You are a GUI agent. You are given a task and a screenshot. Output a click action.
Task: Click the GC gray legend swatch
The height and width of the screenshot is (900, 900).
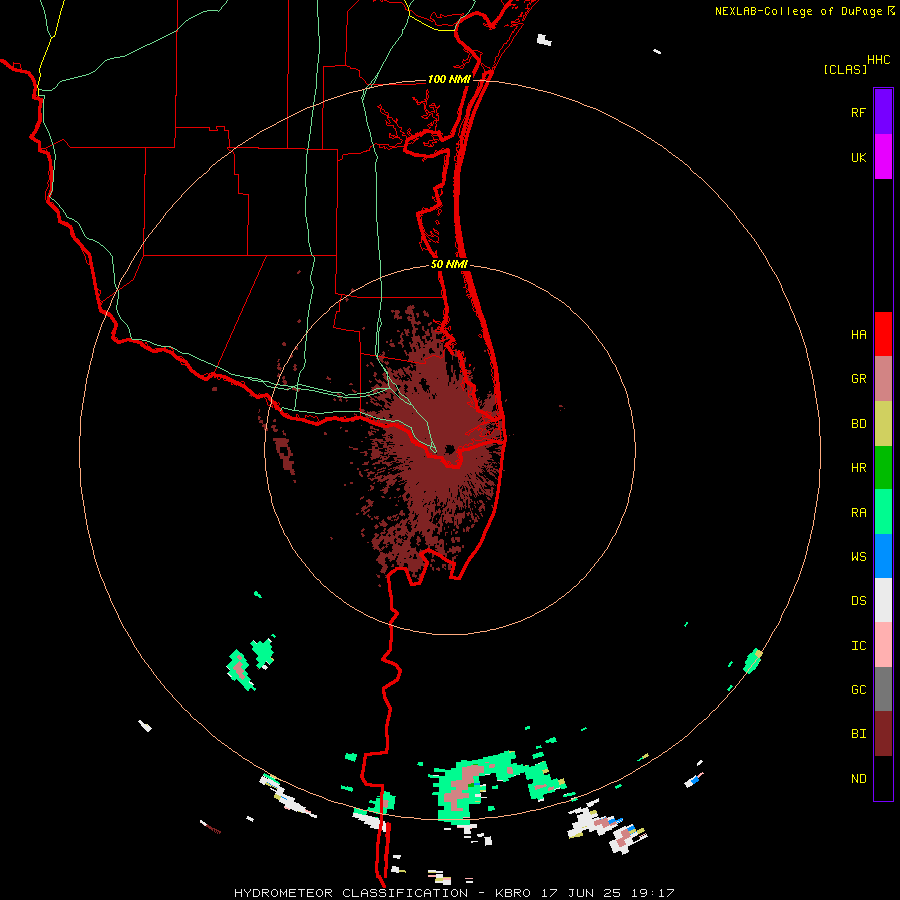[883, 689]
